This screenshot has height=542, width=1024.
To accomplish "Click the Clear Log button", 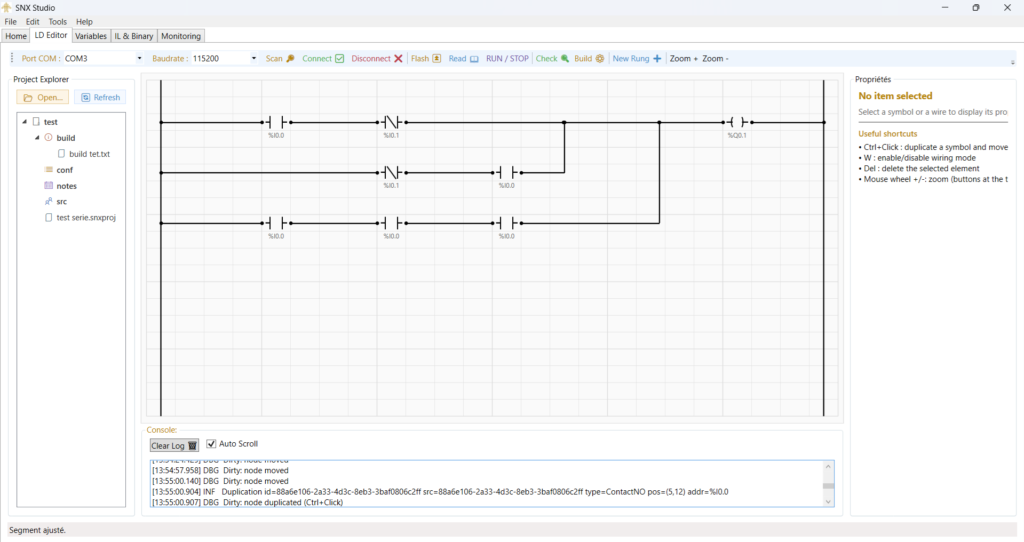I will 174,445.
